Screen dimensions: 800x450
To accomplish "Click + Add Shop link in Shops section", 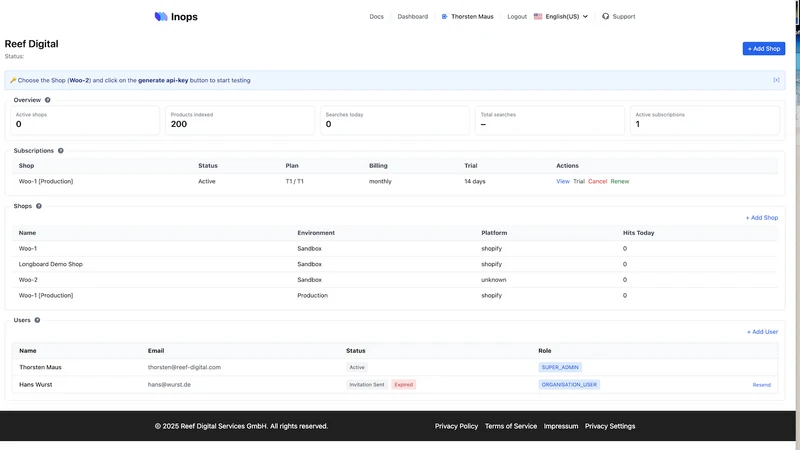I will click(x=762, y=217).
